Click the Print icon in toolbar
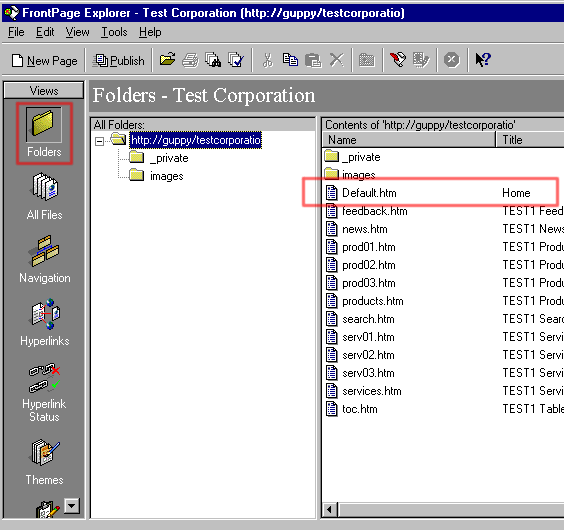564x530 pixels. click(190, 60)
